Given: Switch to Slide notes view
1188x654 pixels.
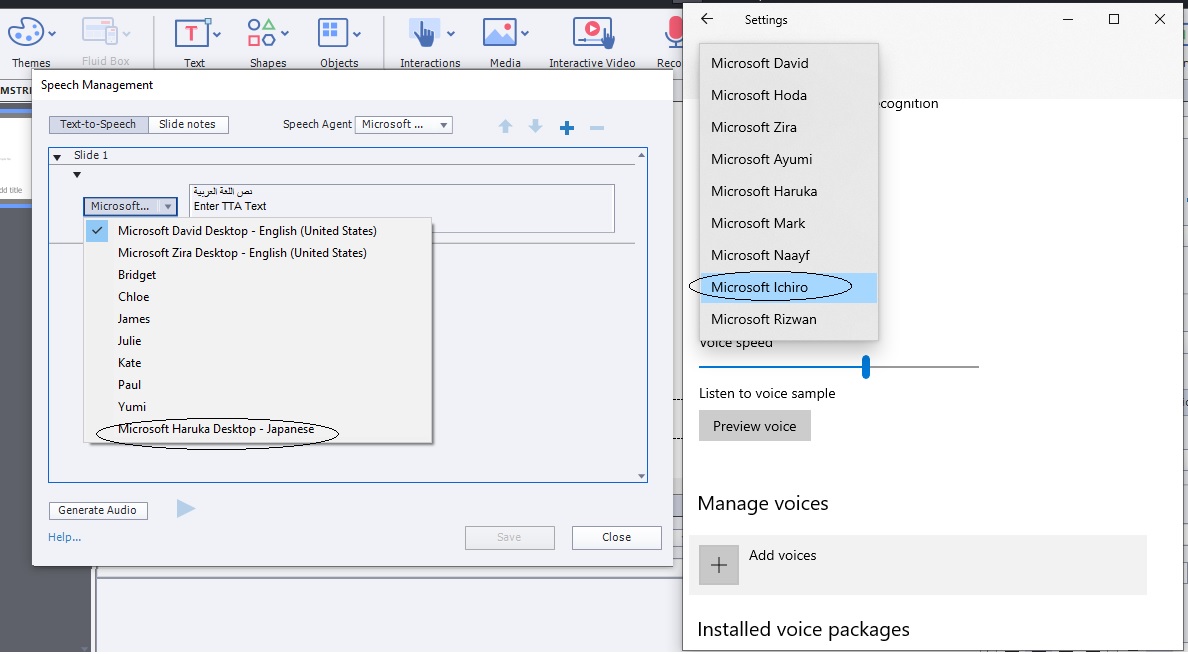Looking at the screenshot, I should coord(188,124).
